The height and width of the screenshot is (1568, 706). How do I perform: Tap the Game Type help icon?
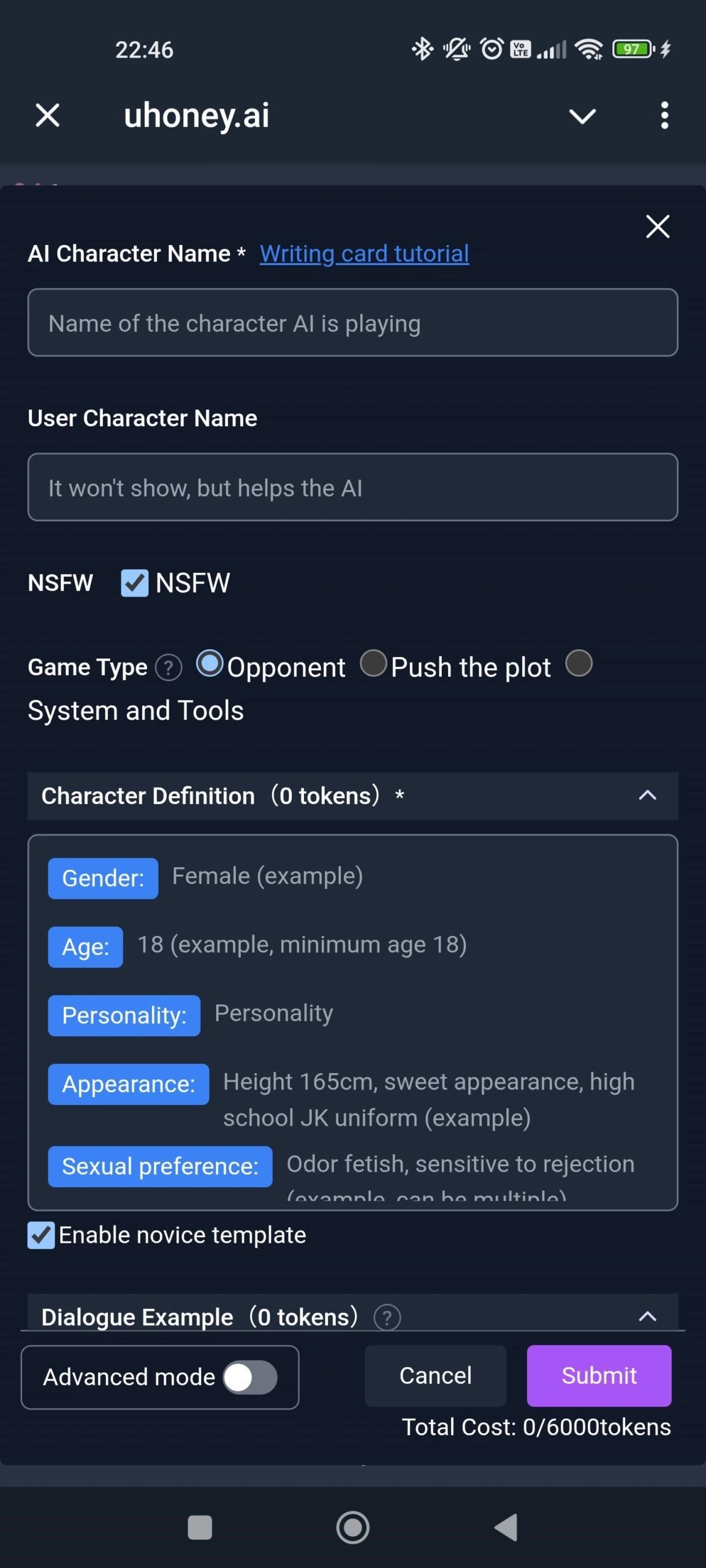pyautogui.click(x=169, y=668)
